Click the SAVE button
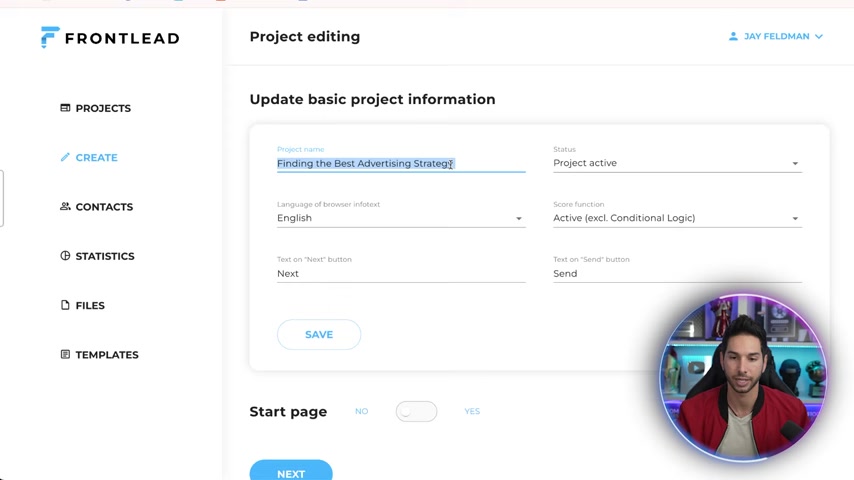The image size is (854, 480). 319,335
